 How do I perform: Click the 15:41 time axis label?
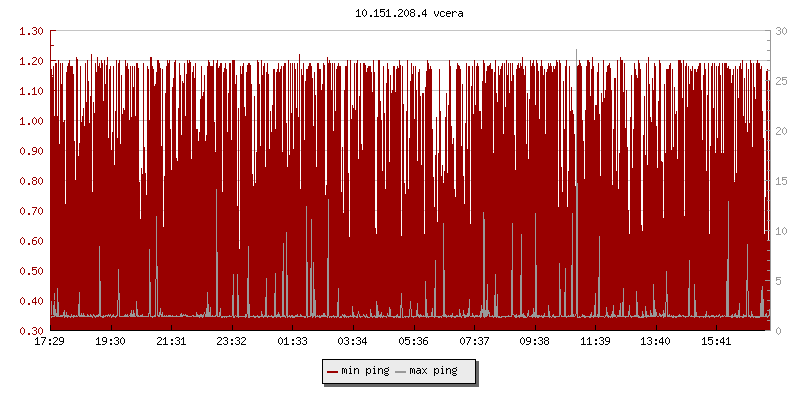(x=716, y=342)
